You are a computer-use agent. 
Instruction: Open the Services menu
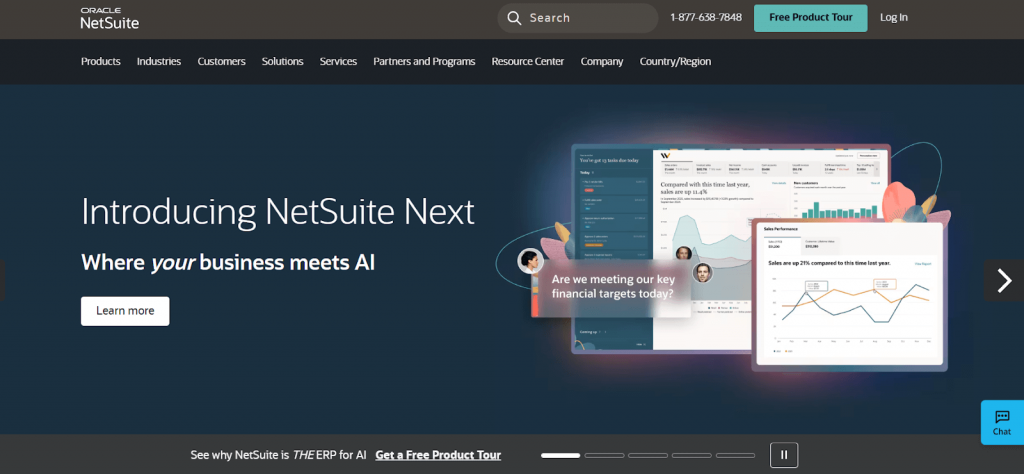[x=338, y=61]
